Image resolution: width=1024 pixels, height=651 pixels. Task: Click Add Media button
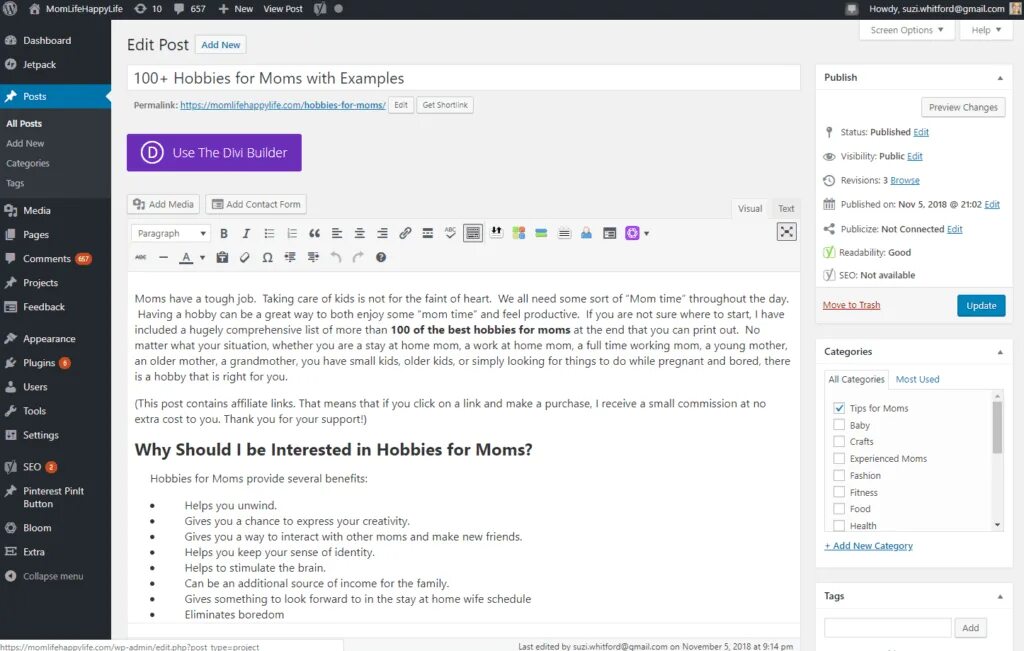pyautogui.click(x=163, y=204)
